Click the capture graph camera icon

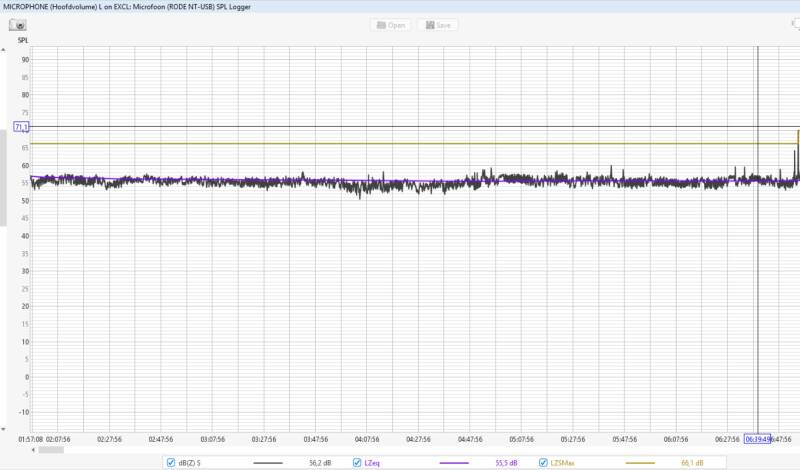coord(20,24)
